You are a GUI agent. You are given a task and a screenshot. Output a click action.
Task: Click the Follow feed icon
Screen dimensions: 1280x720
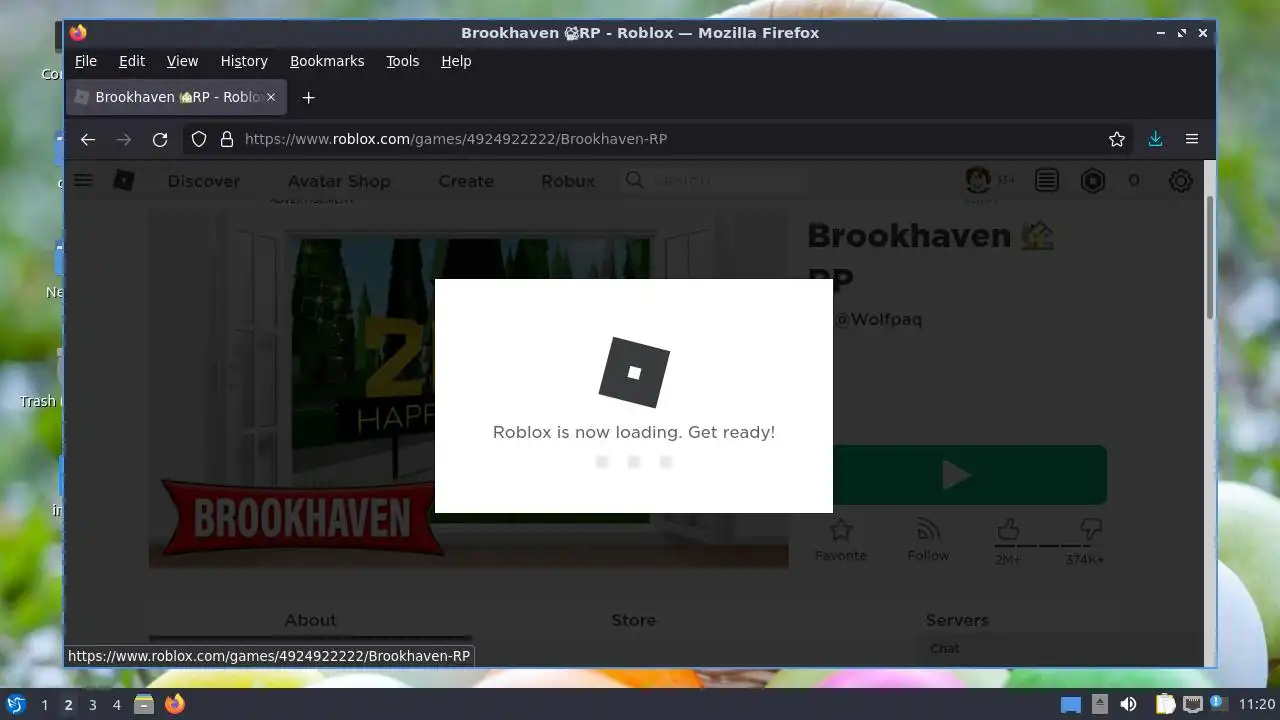click(x=929, y=530)
